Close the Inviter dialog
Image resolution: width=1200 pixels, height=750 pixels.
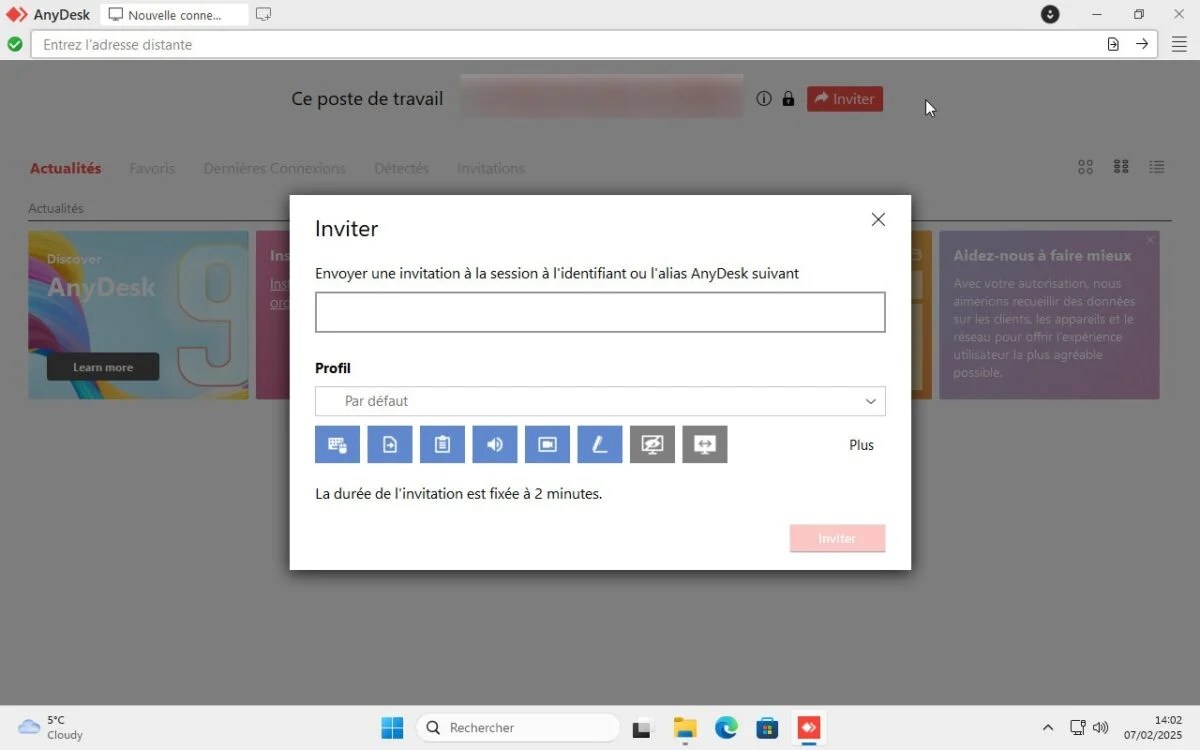[x=878, y=220]
